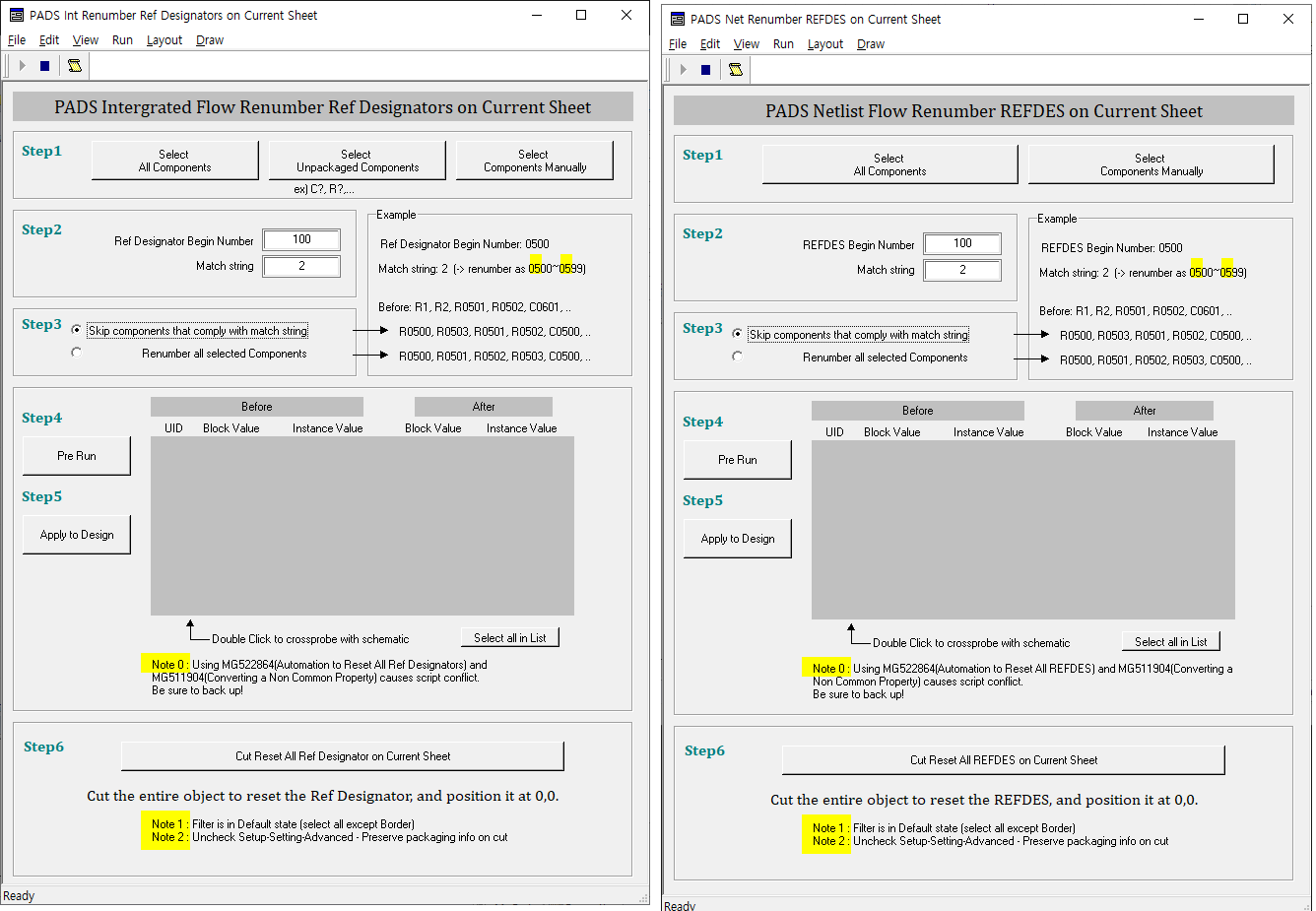Open Layout menu in Int Renumber window
Image resolution: width=1316 pixels, height=911 pixels.
point(164,40)
